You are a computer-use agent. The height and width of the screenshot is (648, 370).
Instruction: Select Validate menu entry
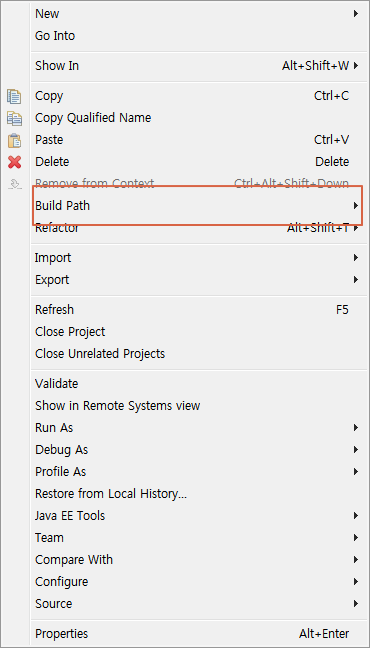(x=196, y=384)
